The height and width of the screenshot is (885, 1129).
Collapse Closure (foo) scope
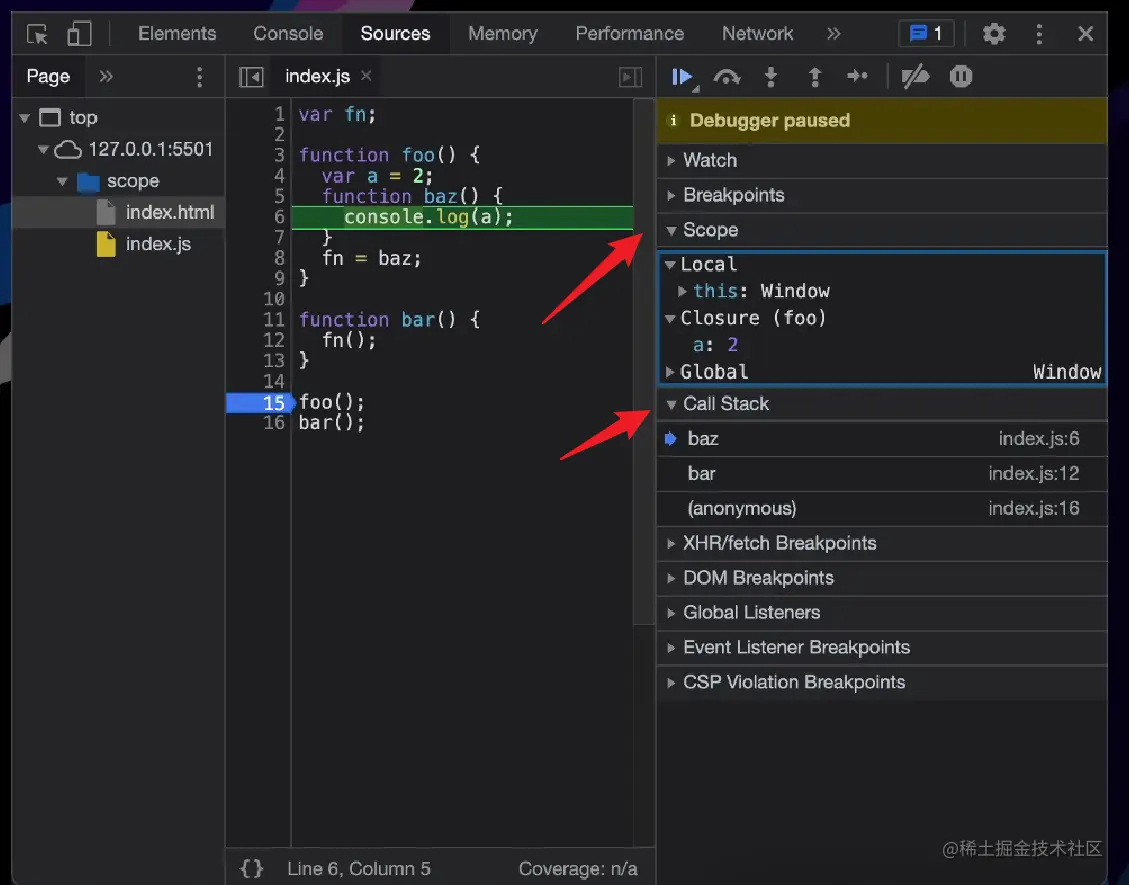pyautogui.click(x=670, y=318)
